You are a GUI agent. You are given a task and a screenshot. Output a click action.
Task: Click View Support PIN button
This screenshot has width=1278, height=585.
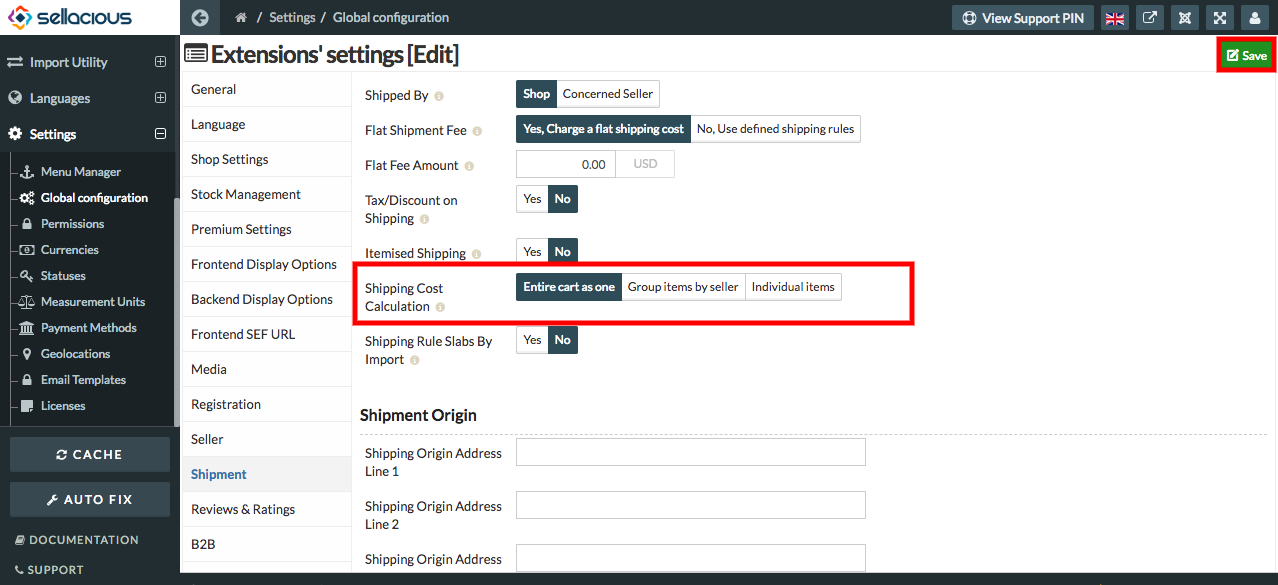[x=1023, y=18]
